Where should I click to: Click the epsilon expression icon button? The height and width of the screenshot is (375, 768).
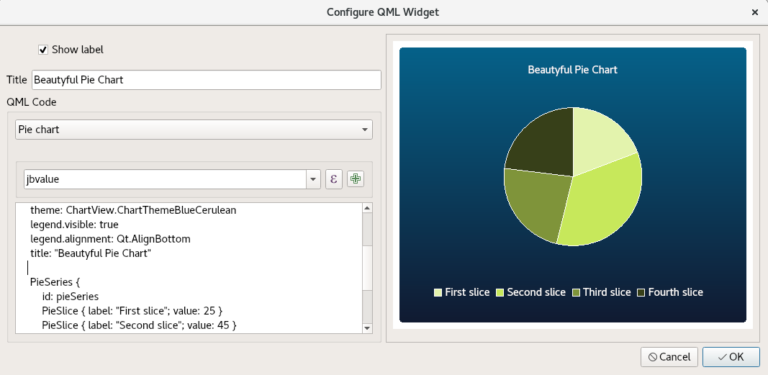(334, 179)
